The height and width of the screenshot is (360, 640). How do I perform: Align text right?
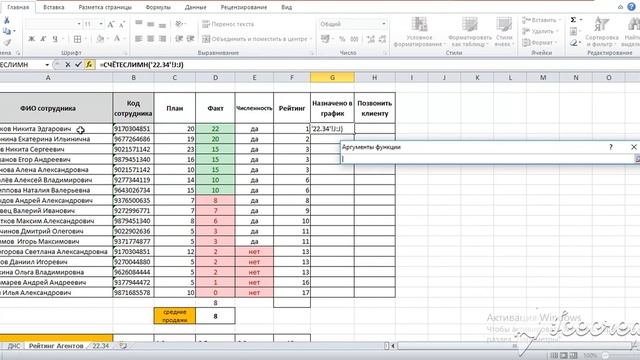(x=162, y=39)
